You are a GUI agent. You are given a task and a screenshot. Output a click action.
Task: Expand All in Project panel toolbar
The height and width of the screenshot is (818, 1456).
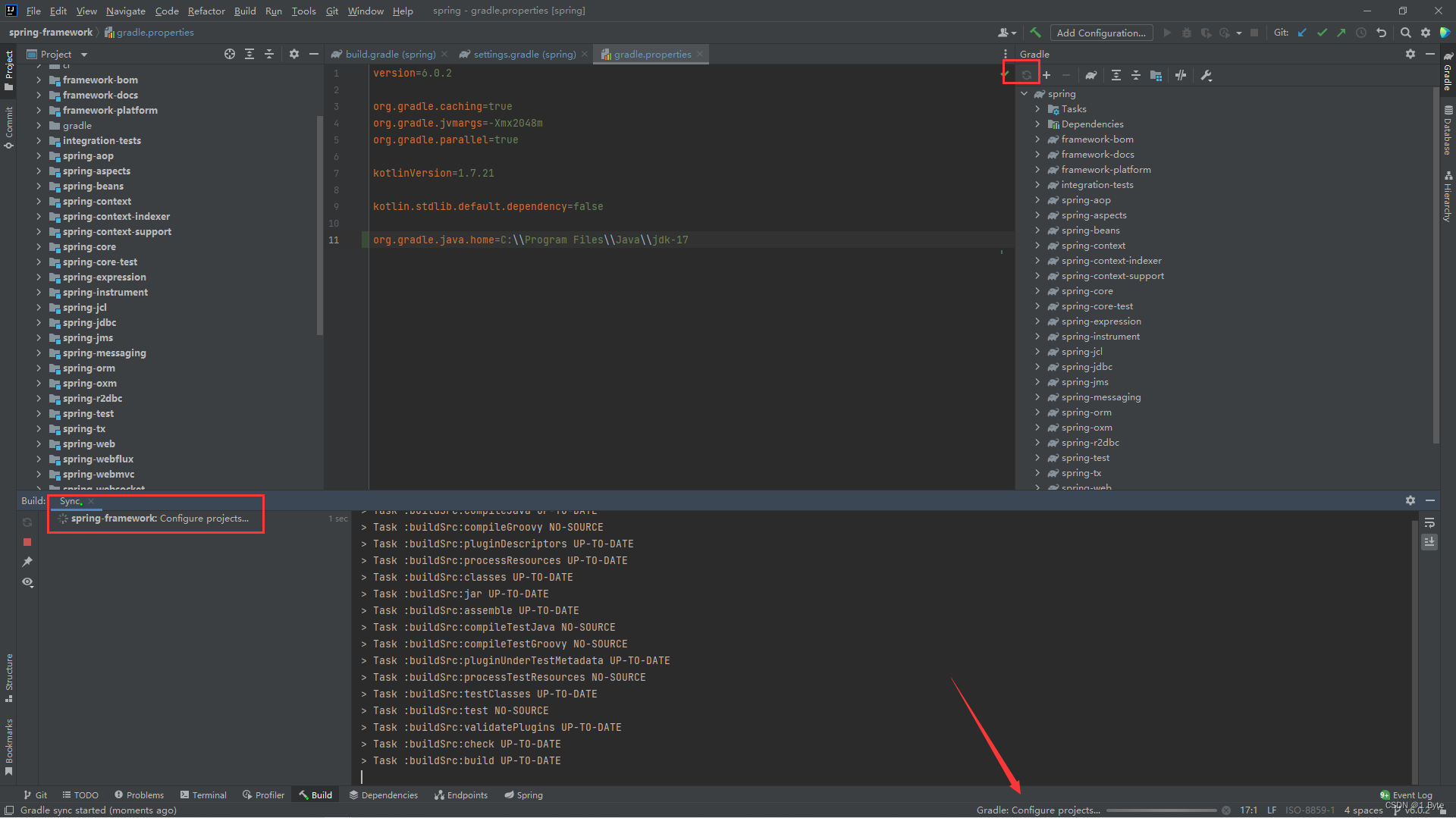(x=249, y=54)
